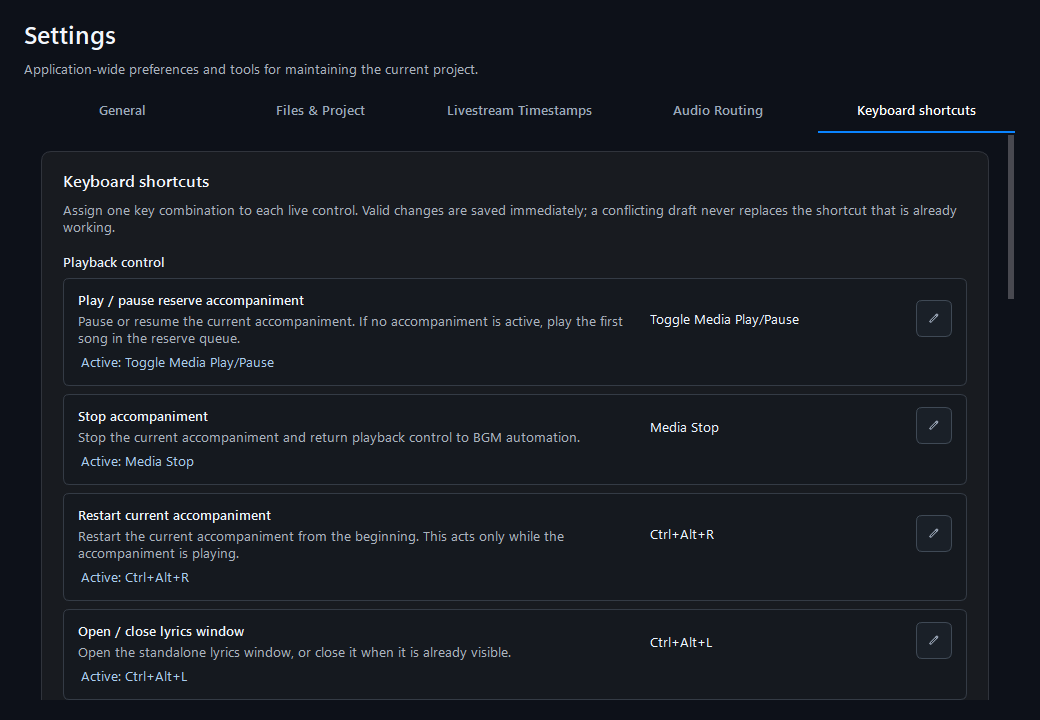Select the Keyboard shortcuts tab
The width and height of the screenshot is (1040, 720).
click(916, 111)
